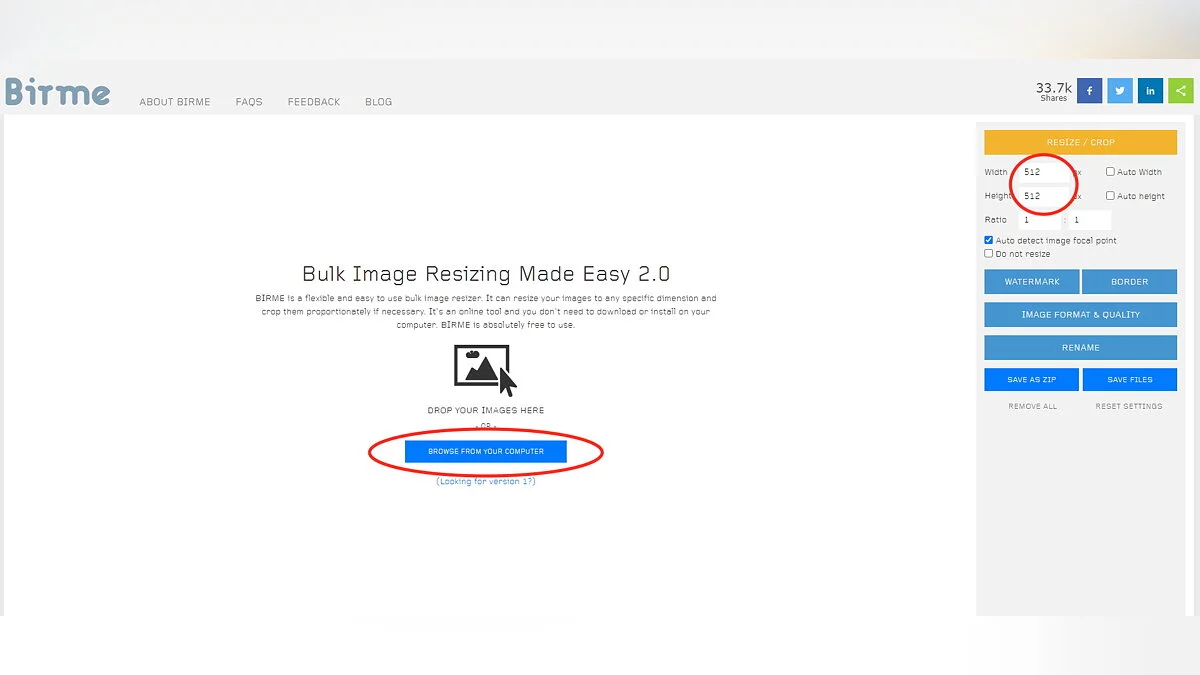Click the 33.7k Shares counter

coord(1053,92)
